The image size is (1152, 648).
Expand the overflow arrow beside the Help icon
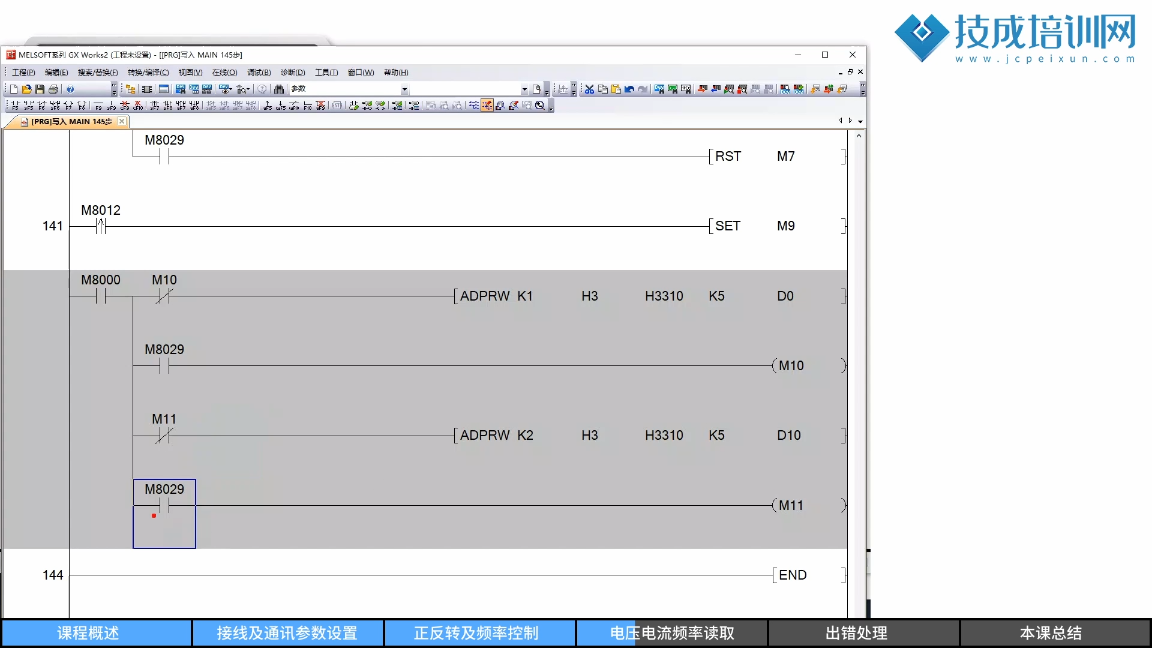point(114,90)
